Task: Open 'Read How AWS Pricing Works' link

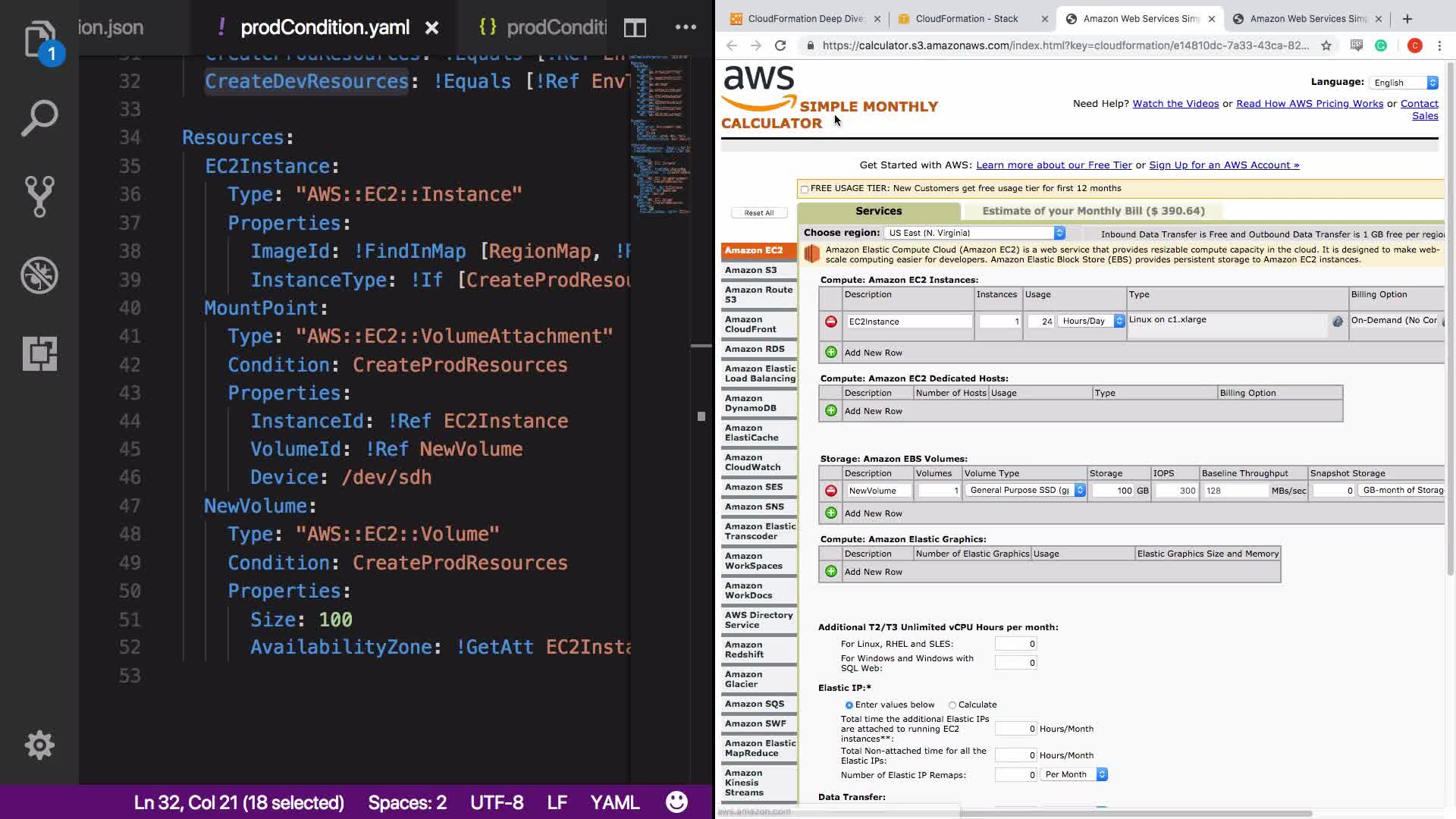Action: pyautogui.click(x=1309, y=104)
